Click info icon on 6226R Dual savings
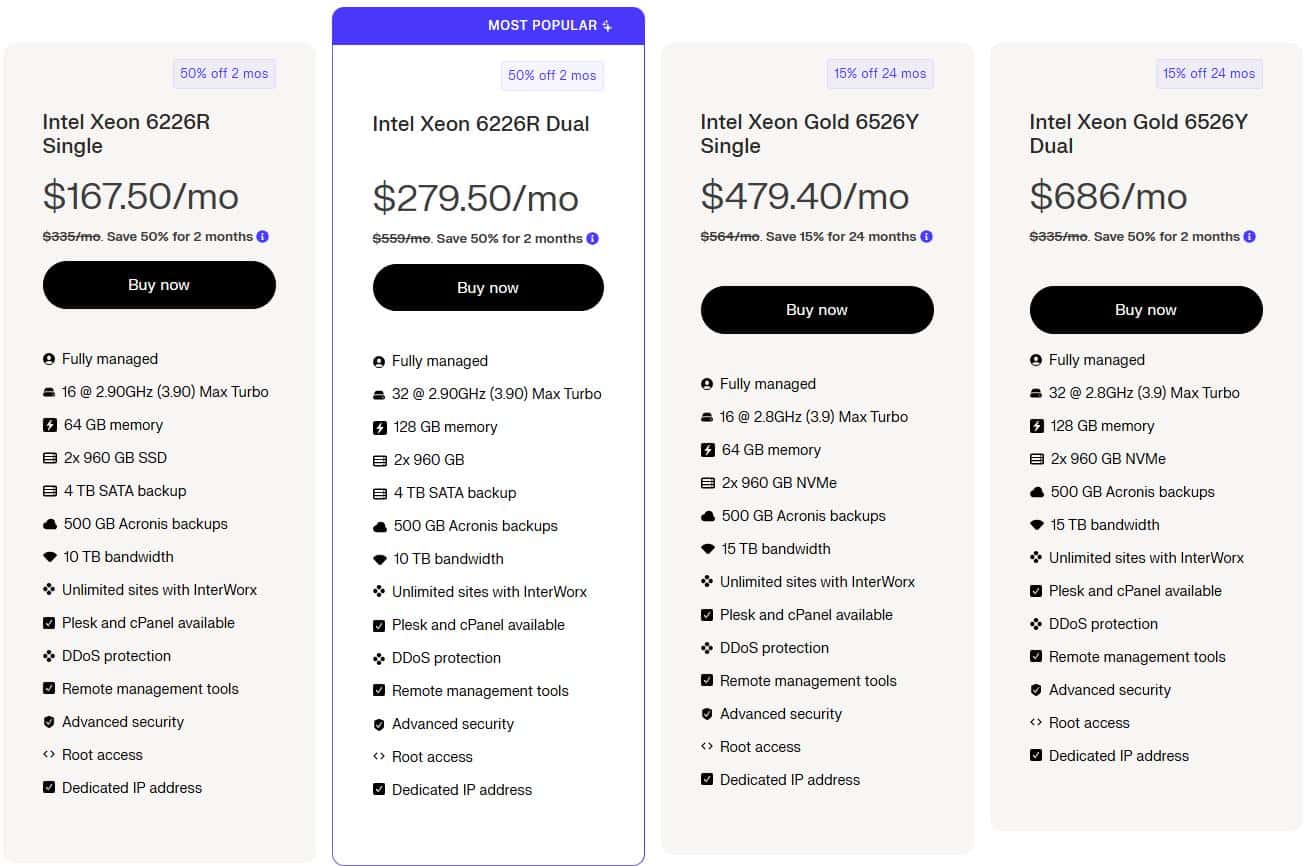The height and width of the screenshot is (866, 1308). point(593,239)
